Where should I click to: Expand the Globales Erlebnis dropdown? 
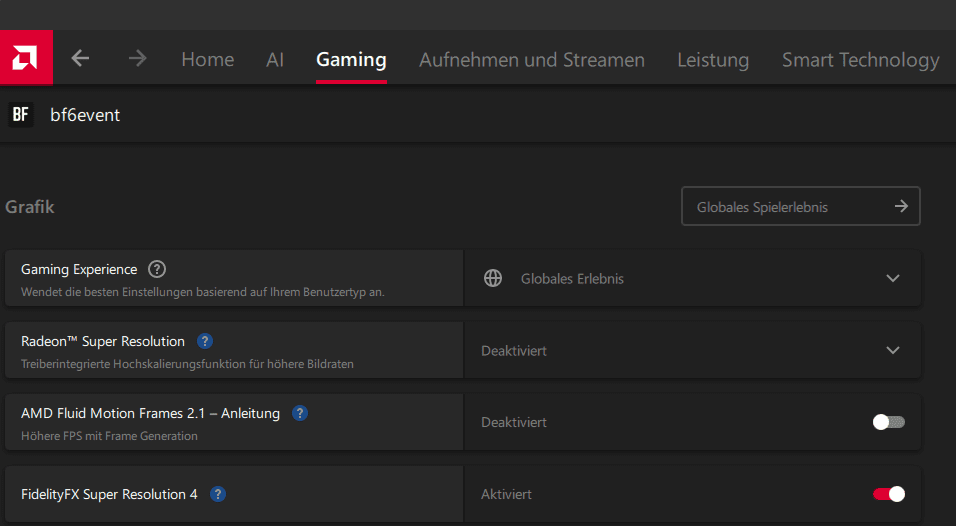click(x=893, y=279)
